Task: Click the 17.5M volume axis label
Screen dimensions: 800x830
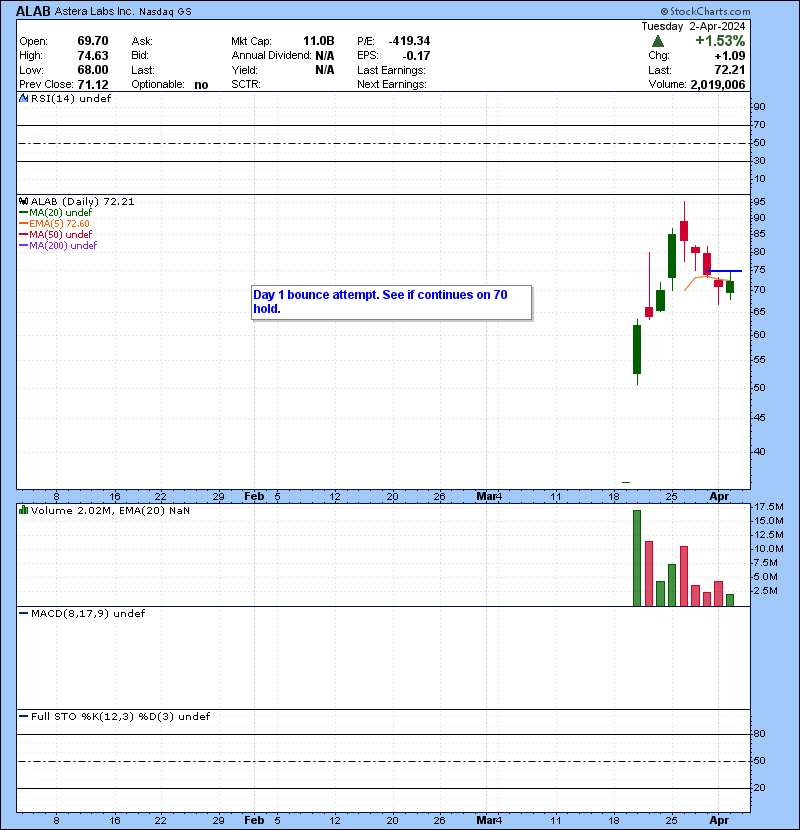Action: click(768, 507)
